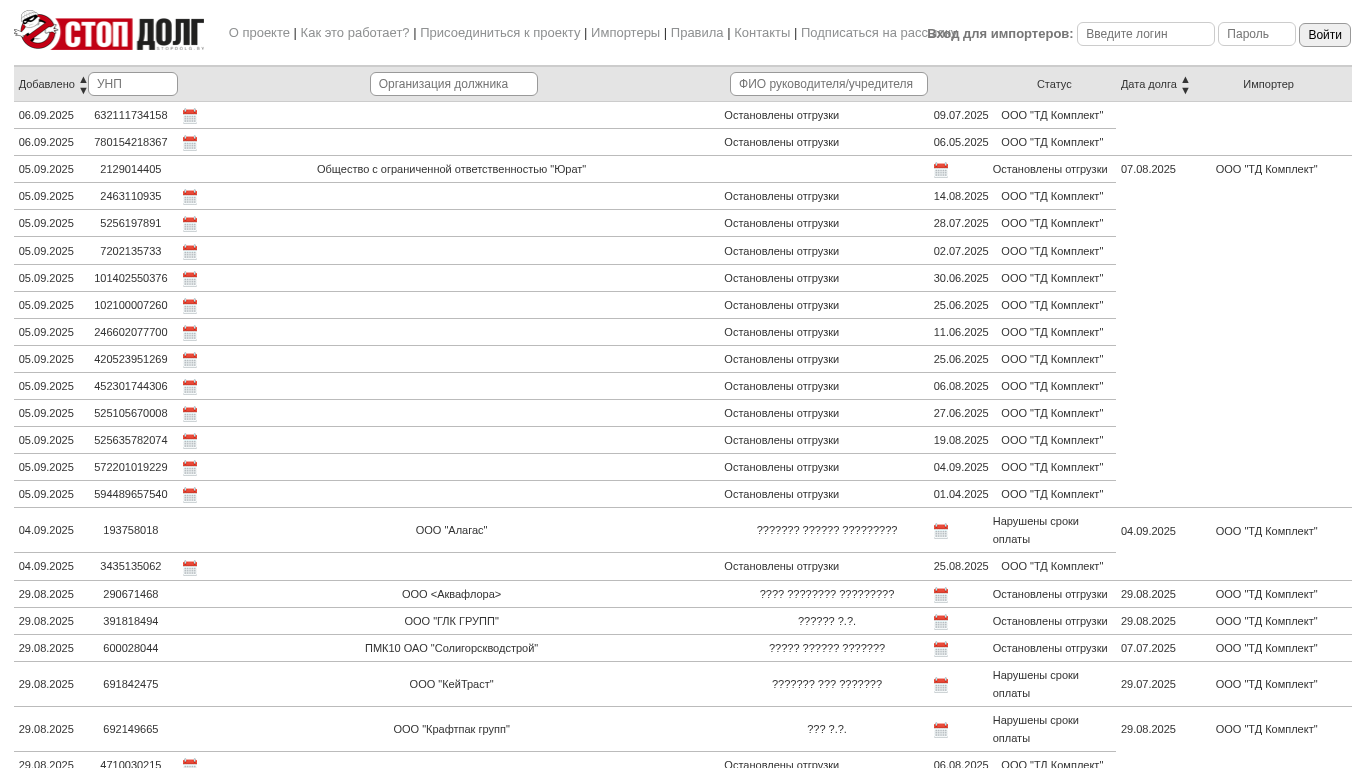Open calendar icon for UNP 572201019229
The width and height of the screenshot is (1366, 768).
[x=190, y=468]
